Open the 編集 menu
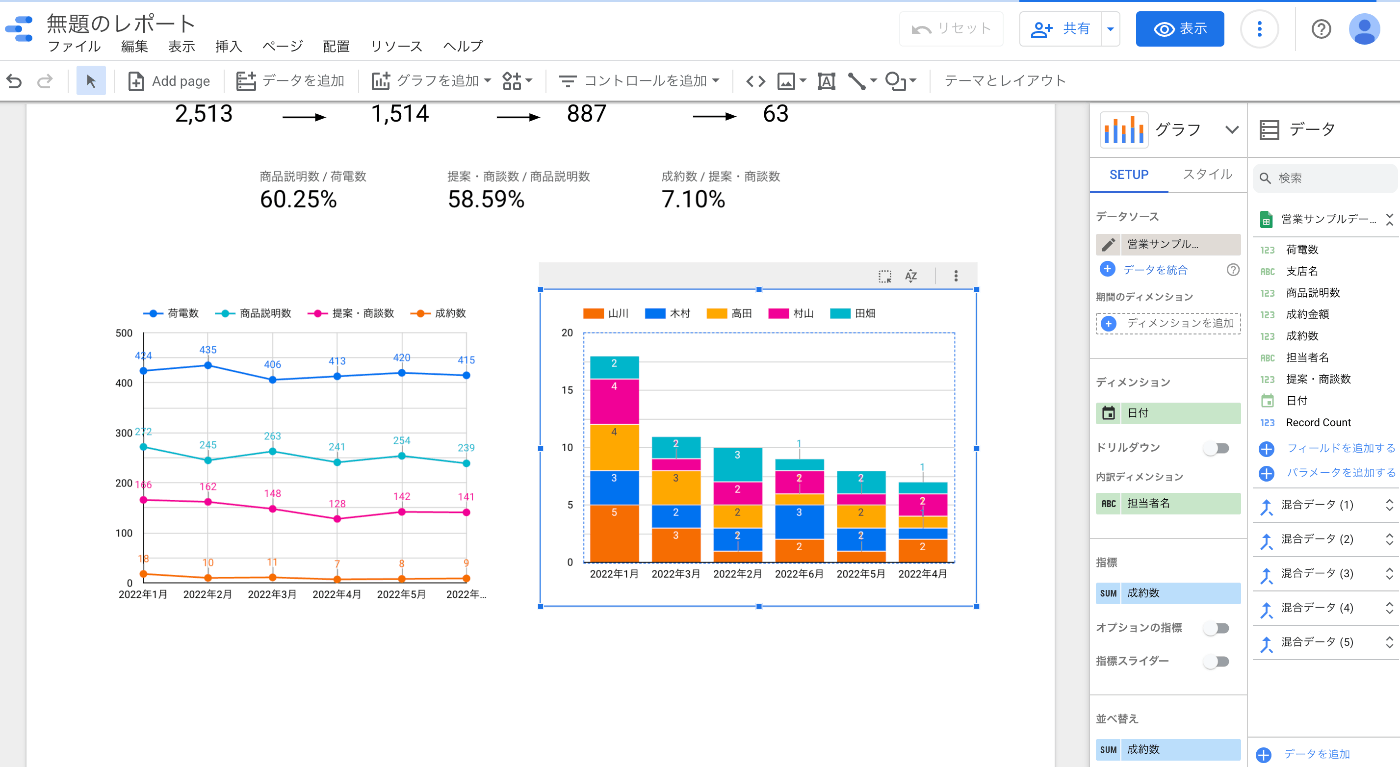 [x=135, y=46]
